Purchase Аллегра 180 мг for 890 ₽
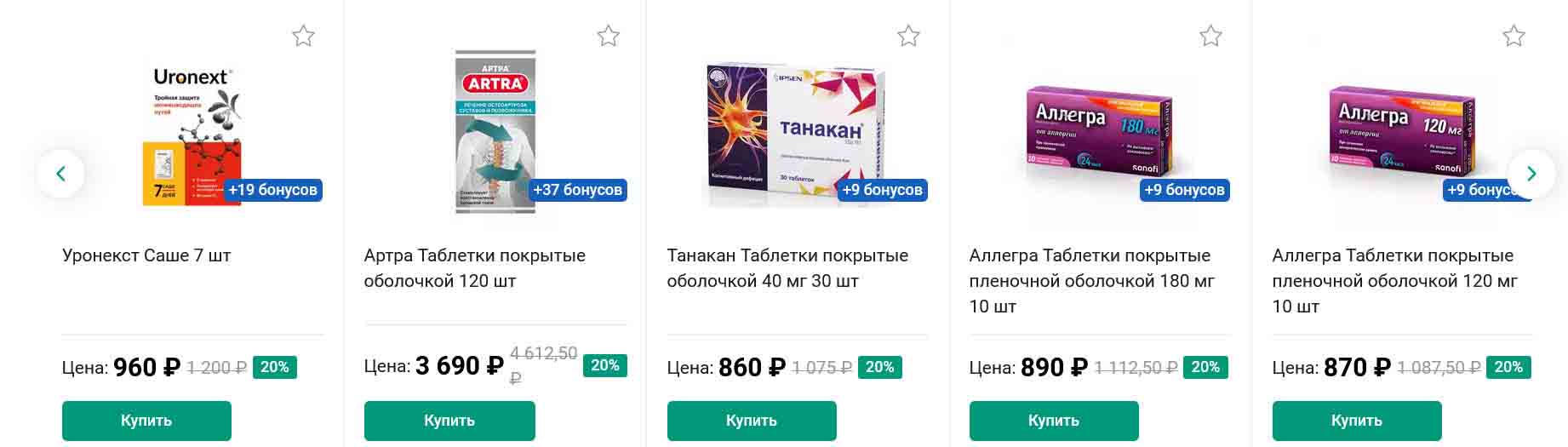The width and height of the screenshot is (1568, 447). (1053, 421)
